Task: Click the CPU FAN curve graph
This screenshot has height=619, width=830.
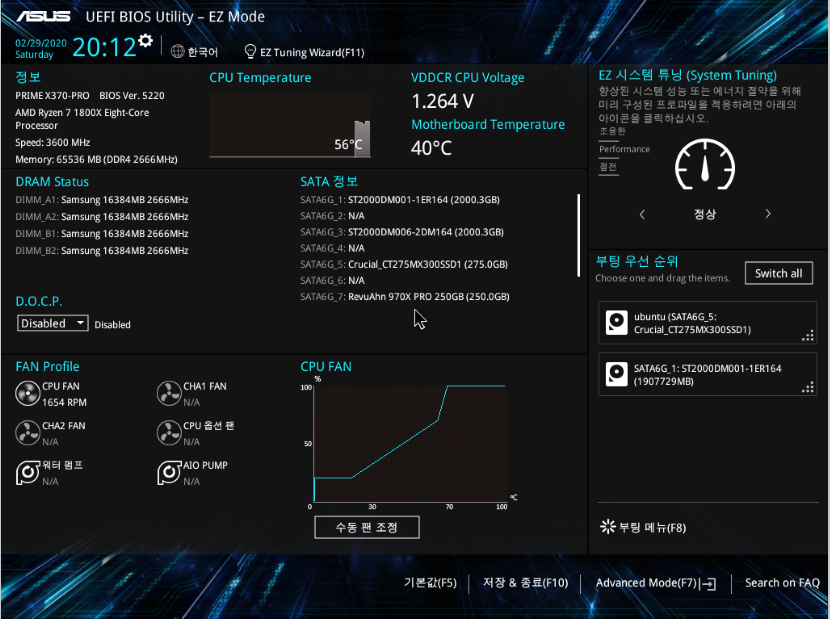Action: point(410,444)
